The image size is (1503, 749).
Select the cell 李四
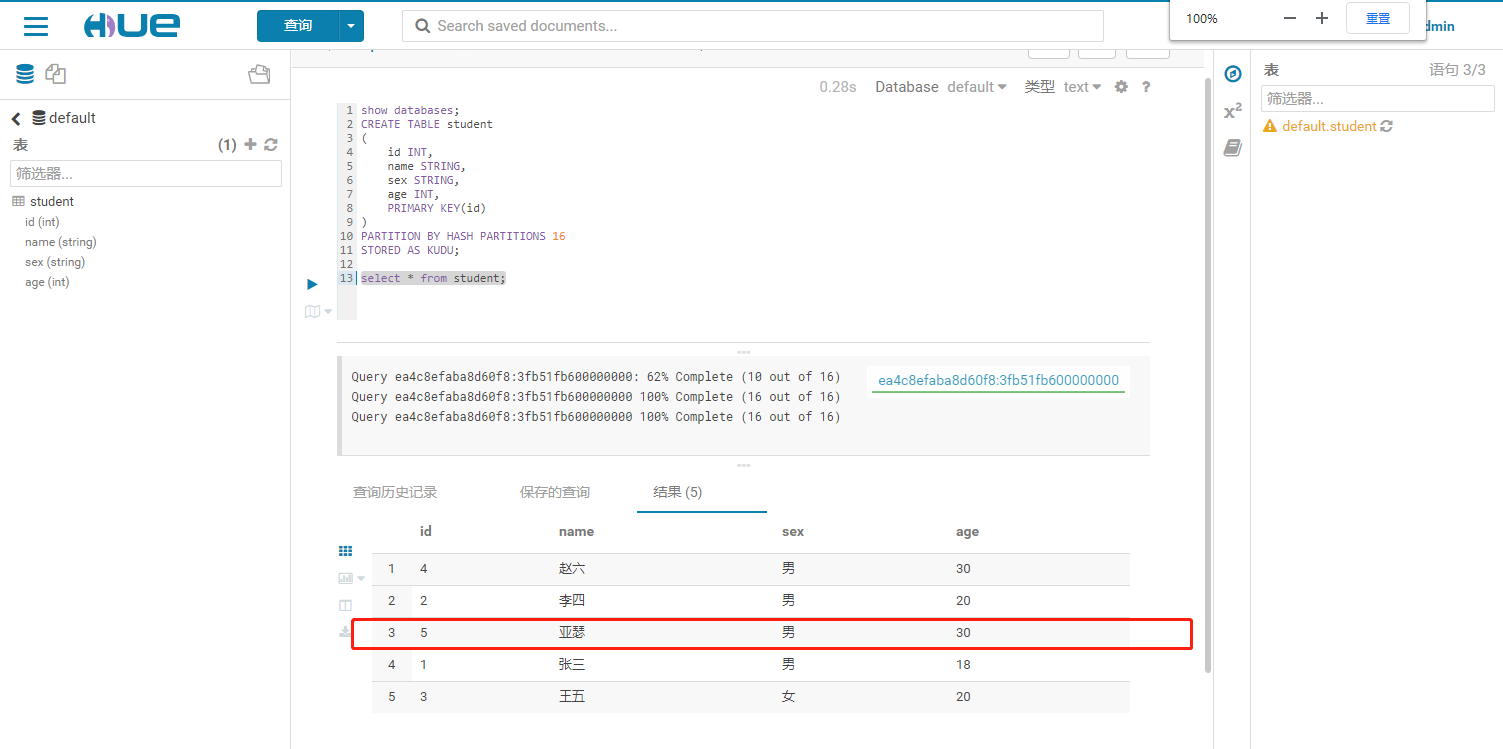[x=572, y=601]
